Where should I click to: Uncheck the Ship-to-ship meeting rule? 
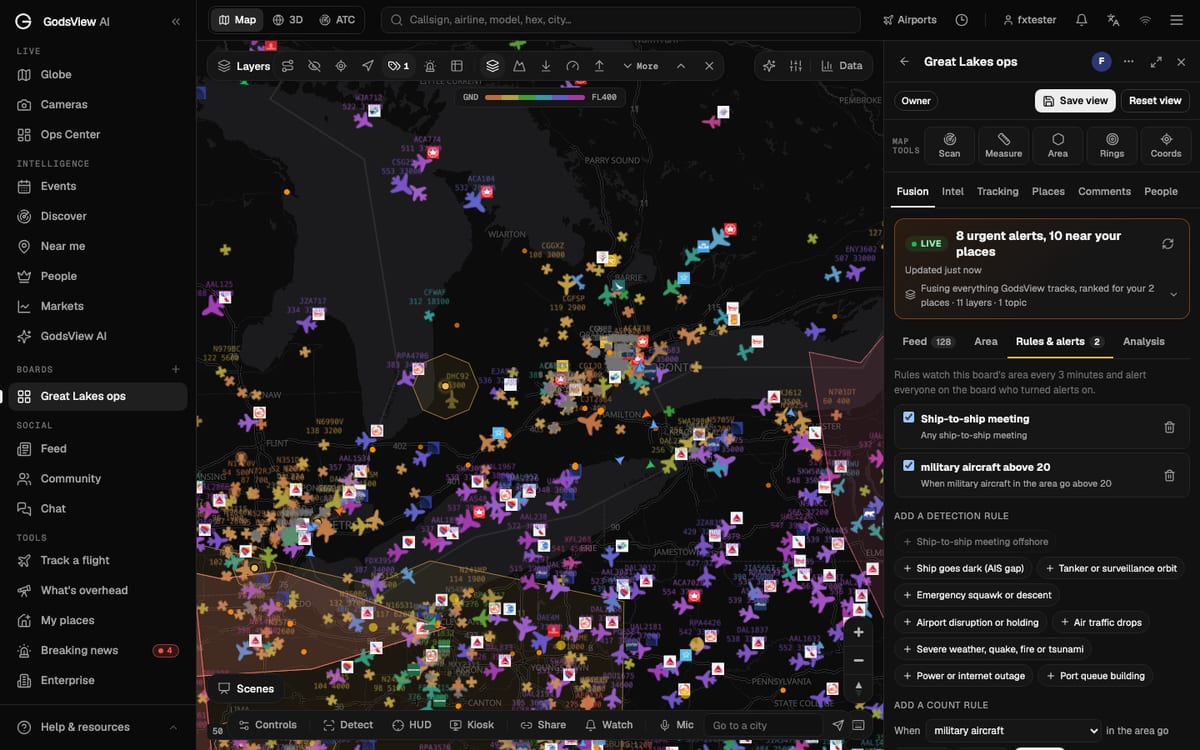click(909, 418)
